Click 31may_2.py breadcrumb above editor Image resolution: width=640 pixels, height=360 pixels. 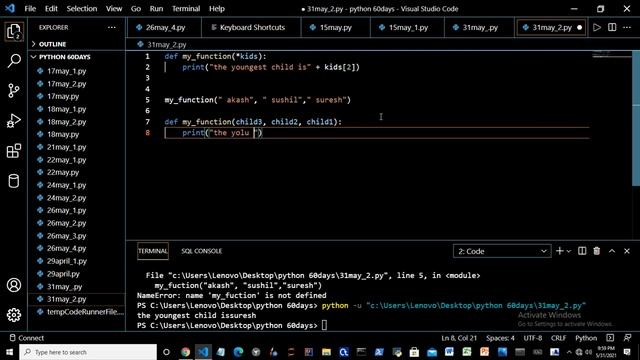pyautogui.click(x=162, y=44)
